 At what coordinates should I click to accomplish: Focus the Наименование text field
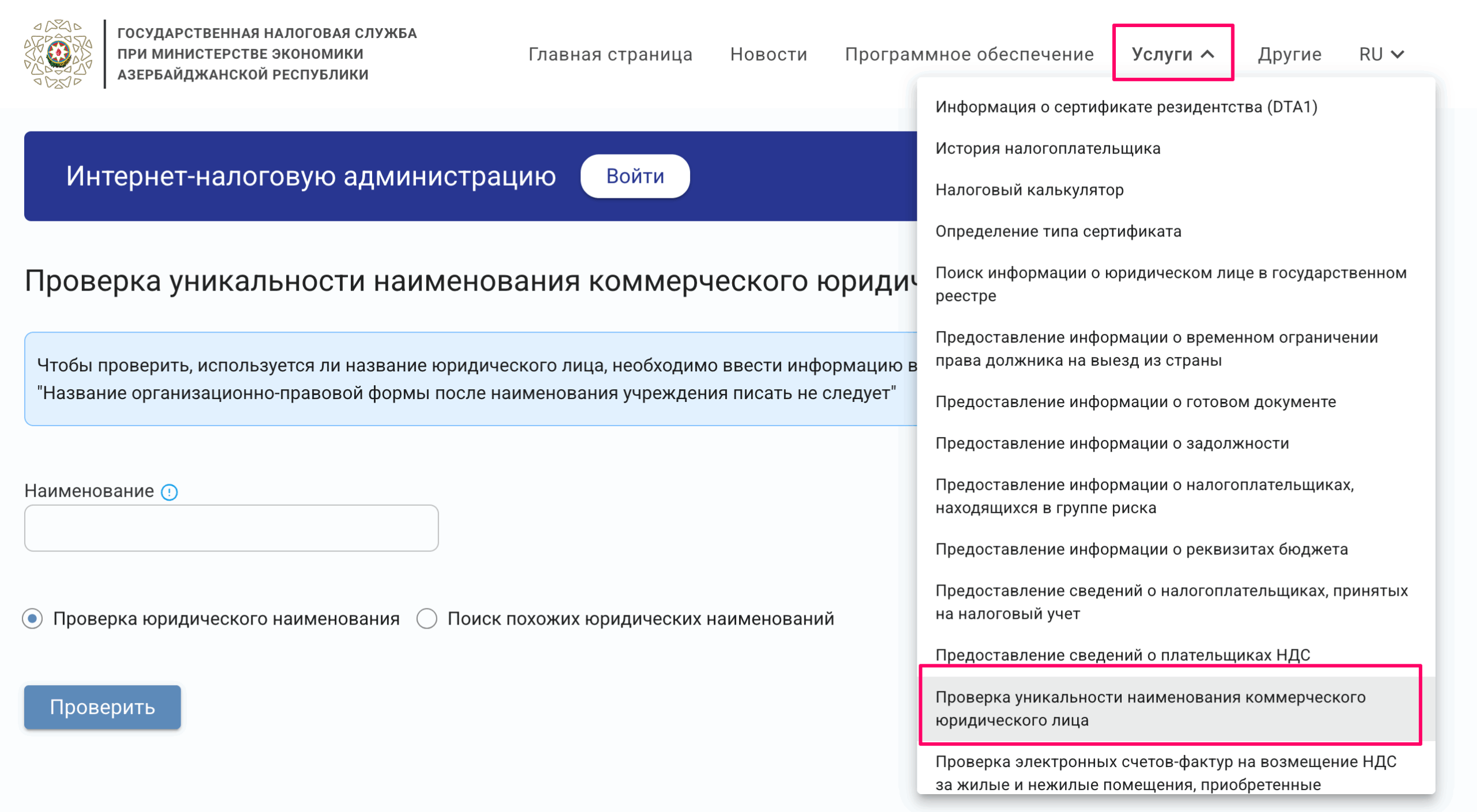tap(231, 528)
